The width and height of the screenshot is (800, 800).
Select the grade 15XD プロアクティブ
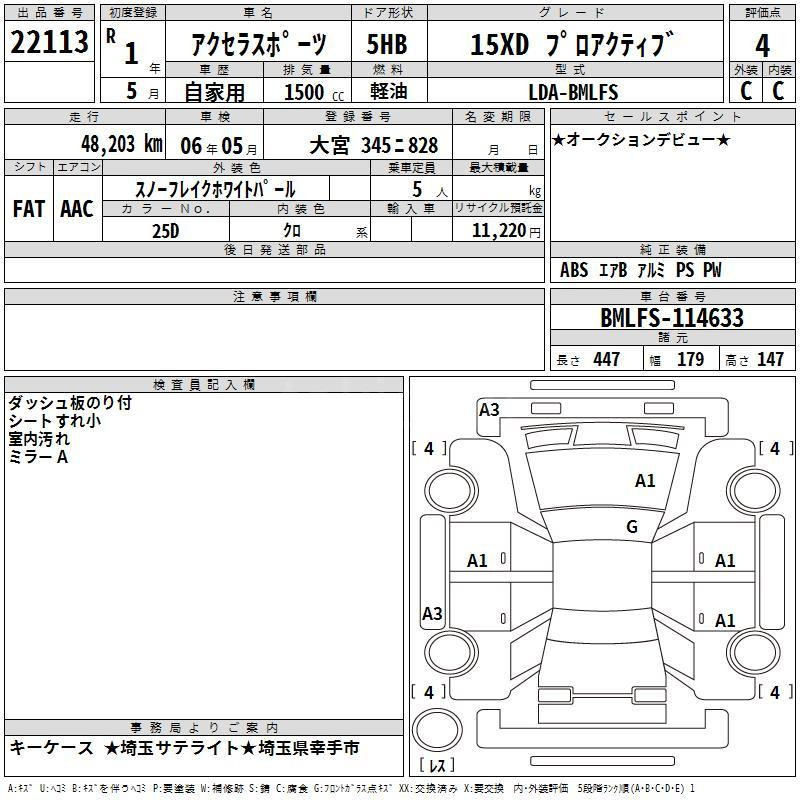click(x=572, y=44)
